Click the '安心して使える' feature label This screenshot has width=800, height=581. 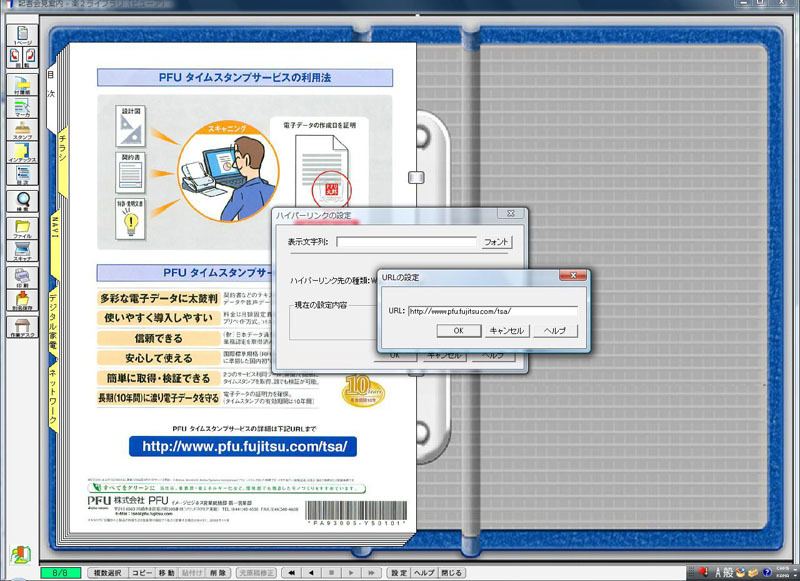point(158,358)
